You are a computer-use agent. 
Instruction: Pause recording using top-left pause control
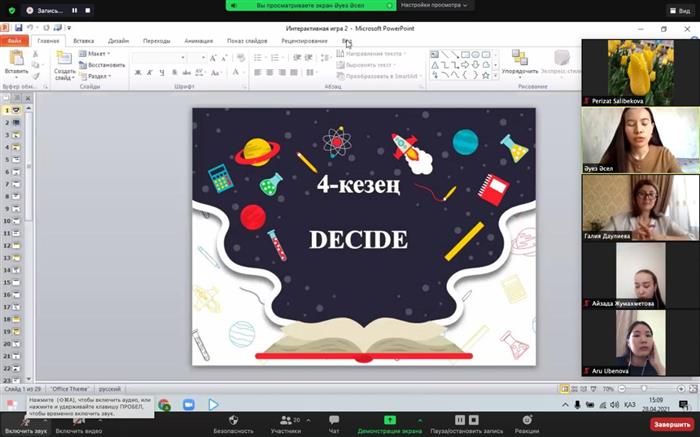point(74,10)
